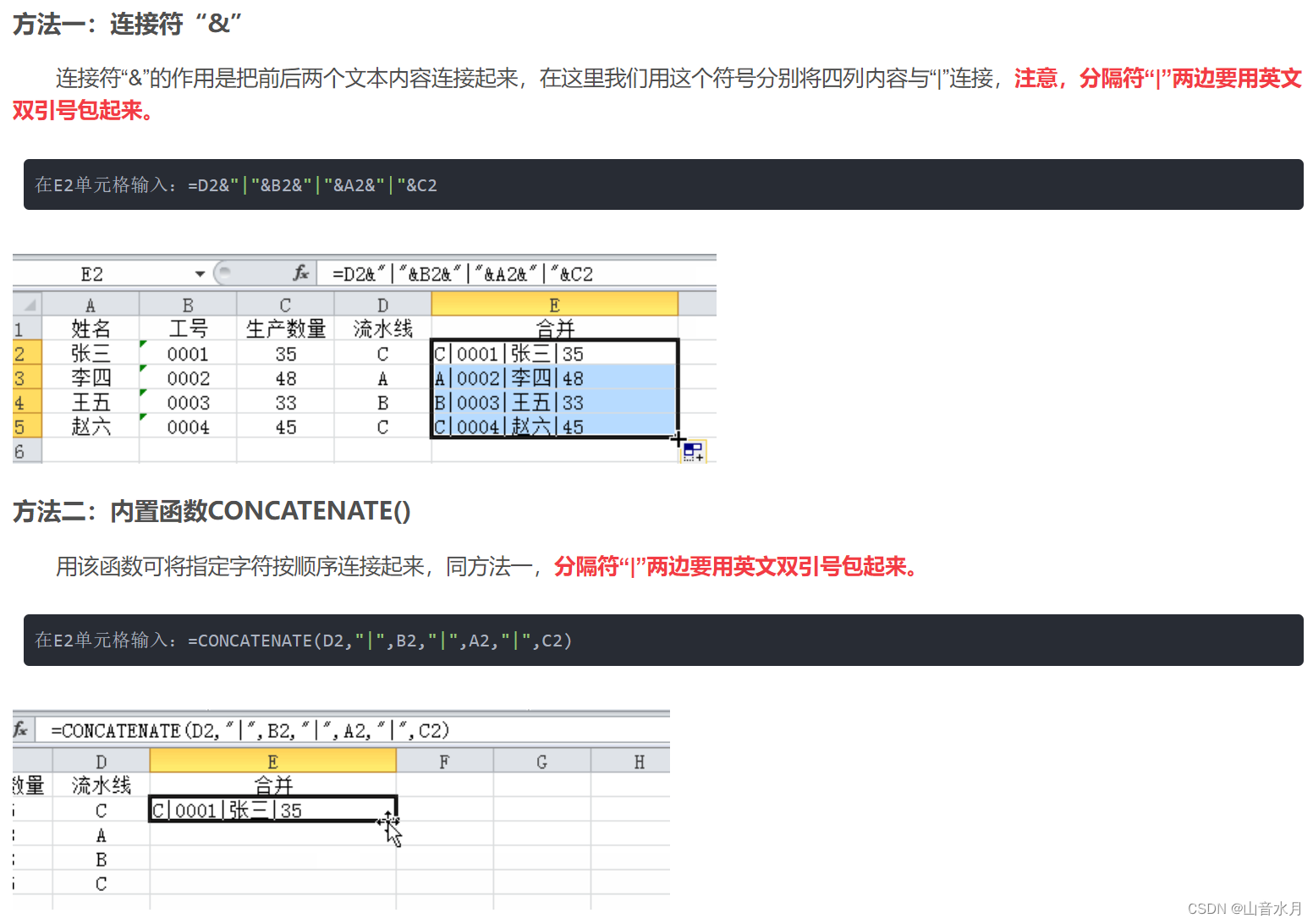
Task: Click cell "48" in column C
Action: (x=285, y=377)
